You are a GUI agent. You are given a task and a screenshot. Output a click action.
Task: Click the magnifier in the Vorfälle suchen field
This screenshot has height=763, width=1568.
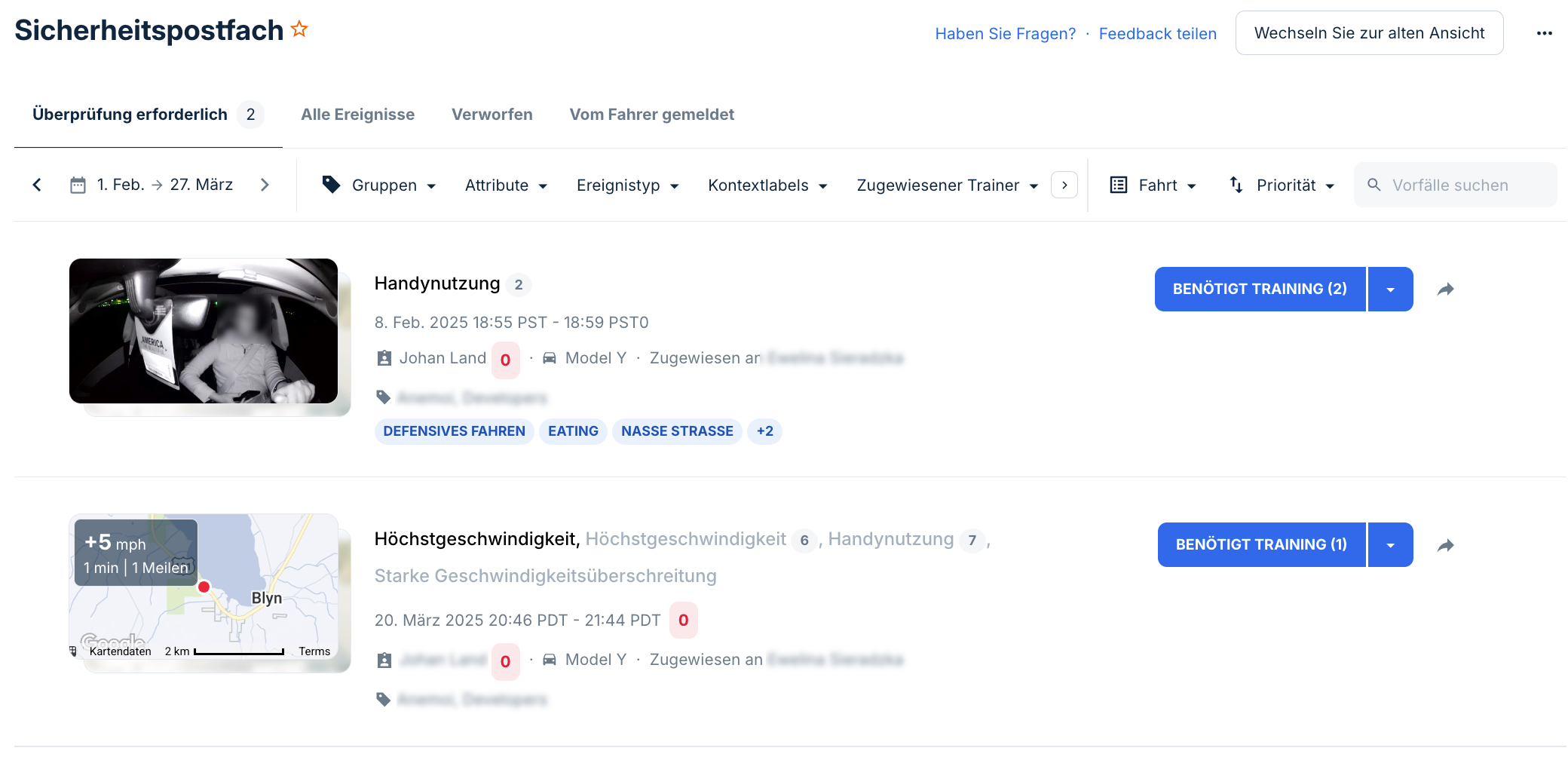[1375, 184]
